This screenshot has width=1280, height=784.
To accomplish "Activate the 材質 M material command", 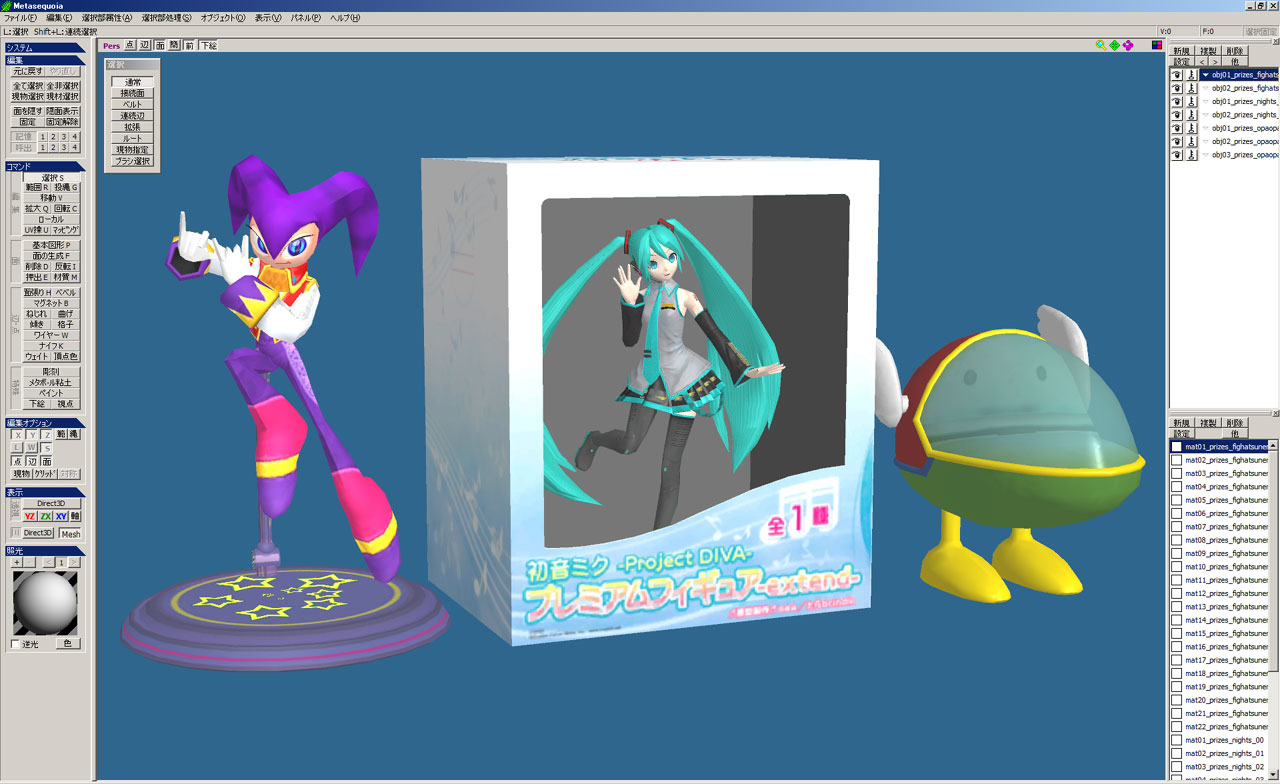I will pyautogui.click(x=67, y=277).
